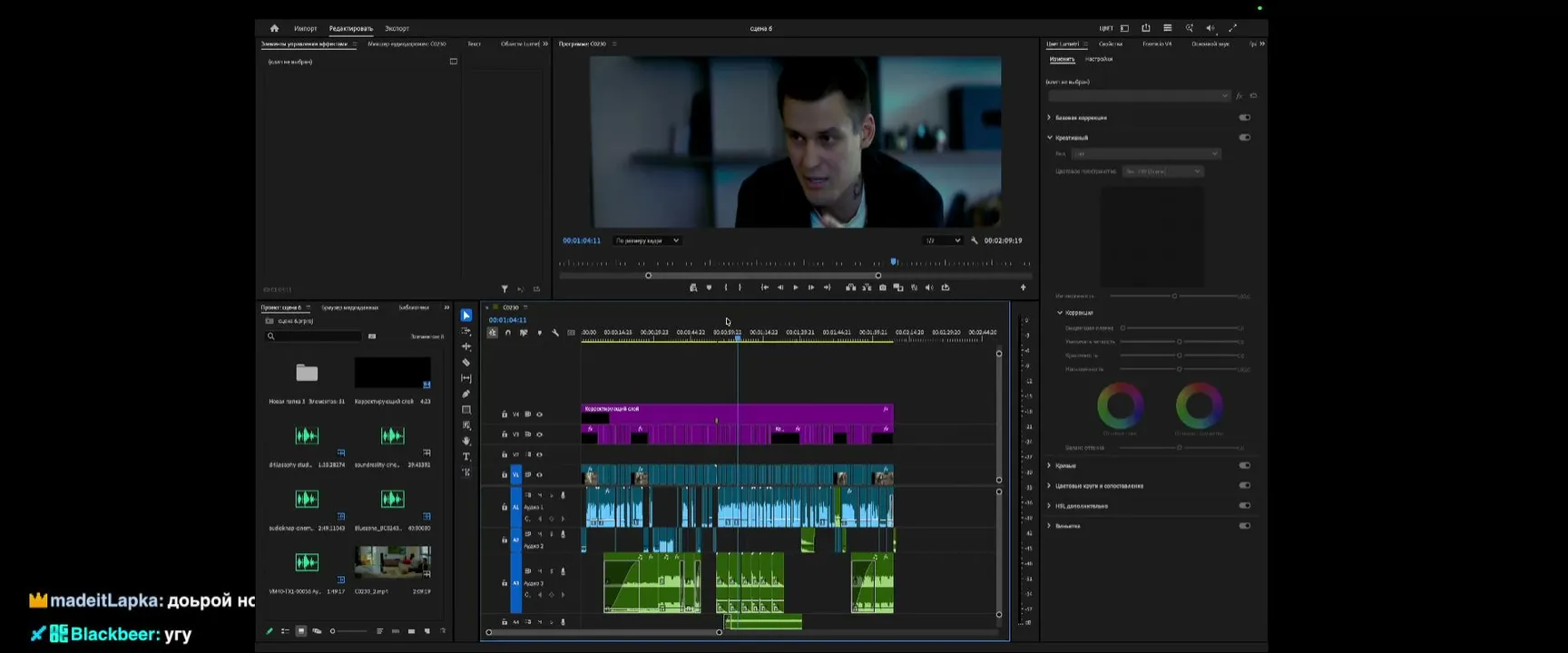Open comparison view in Program monitor
Image resolution: width=1568 pixels, height=653 pixels.
click(x=898, y=288)
